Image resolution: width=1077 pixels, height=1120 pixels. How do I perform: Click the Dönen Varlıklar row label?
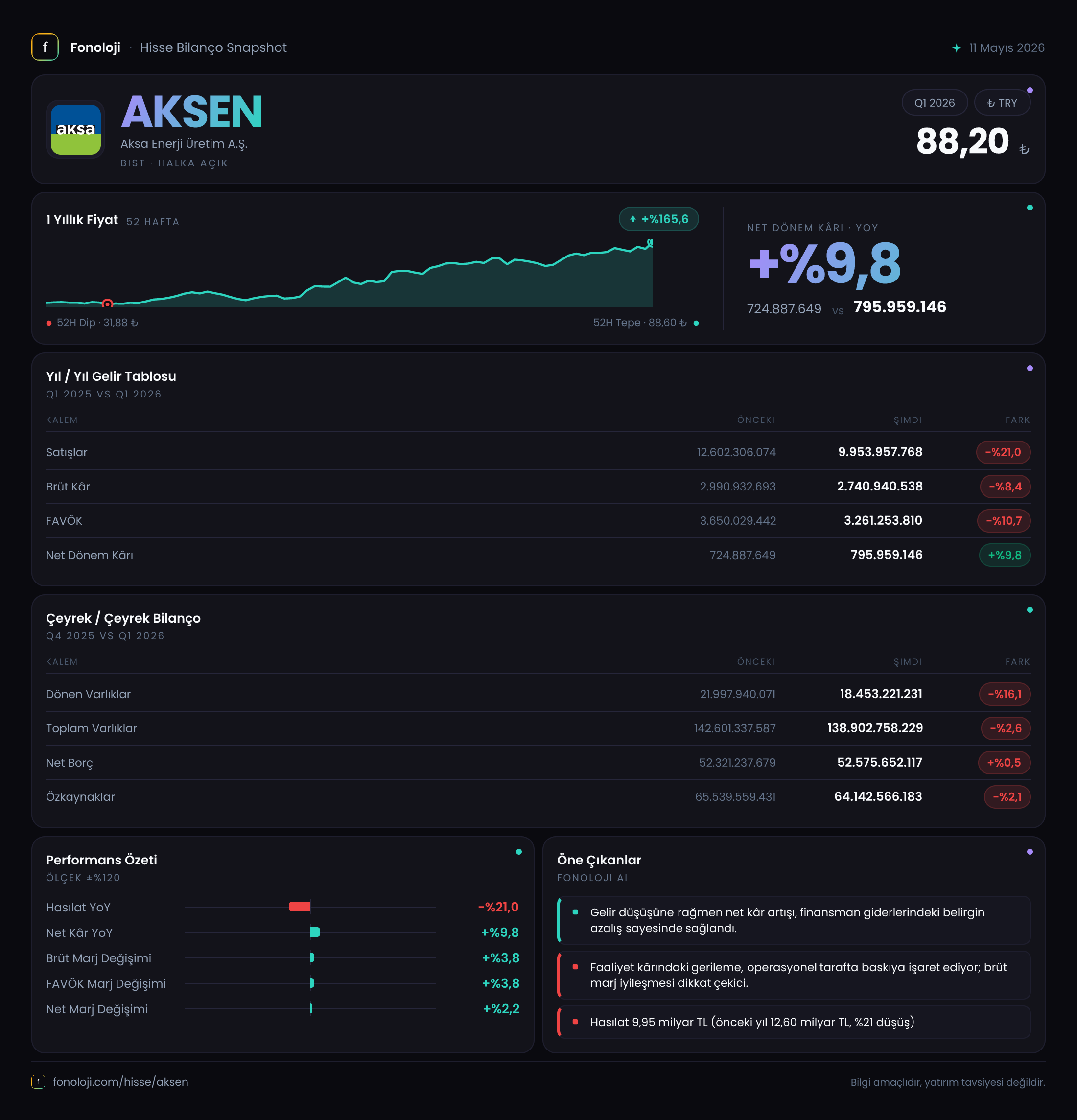pos(89,694)
